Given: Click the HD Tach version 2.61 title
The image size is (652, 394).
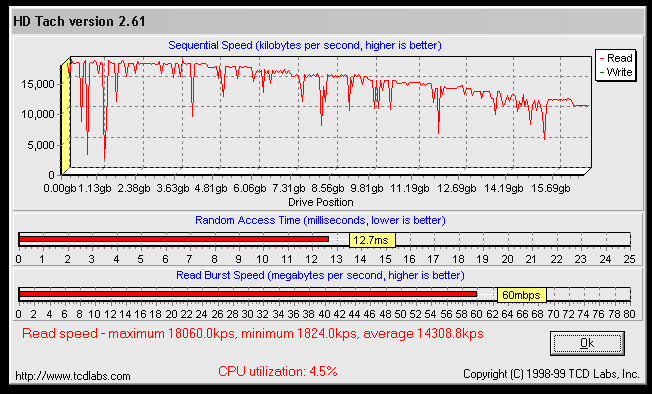Looking at the screenshot, I should click(x=79, y=22).
